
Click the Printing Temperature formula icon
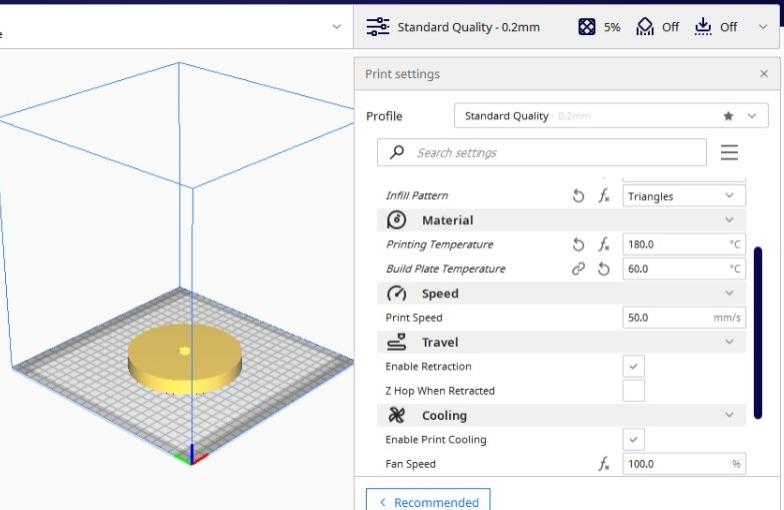[x=604, y=244]
